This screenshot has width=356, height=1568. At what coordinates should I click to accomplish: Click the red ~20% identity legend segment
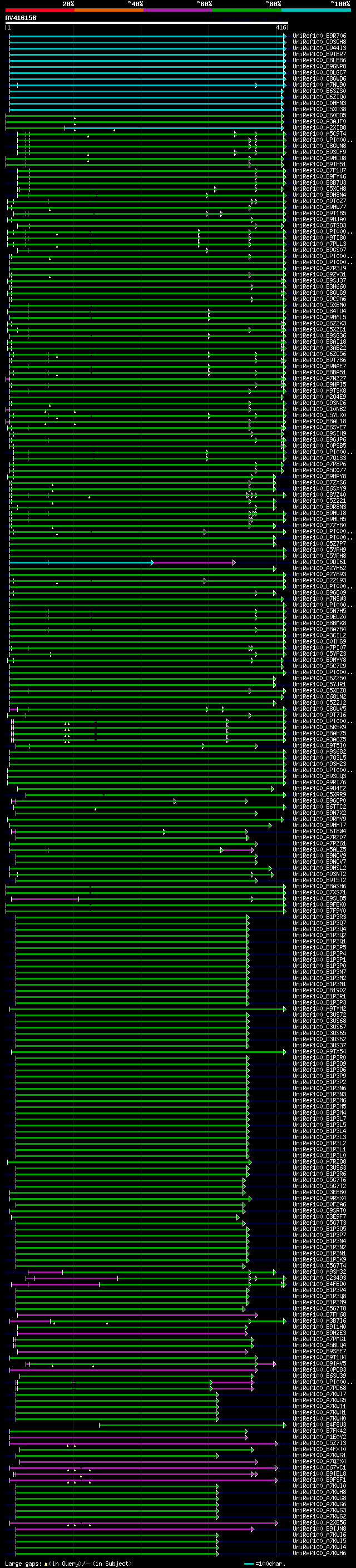[x=39, y=10]
